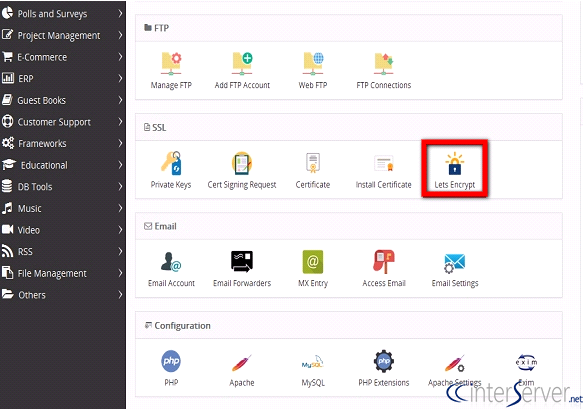Open the Apache feather icon
The image size is (583, 409).
[242, 363]
